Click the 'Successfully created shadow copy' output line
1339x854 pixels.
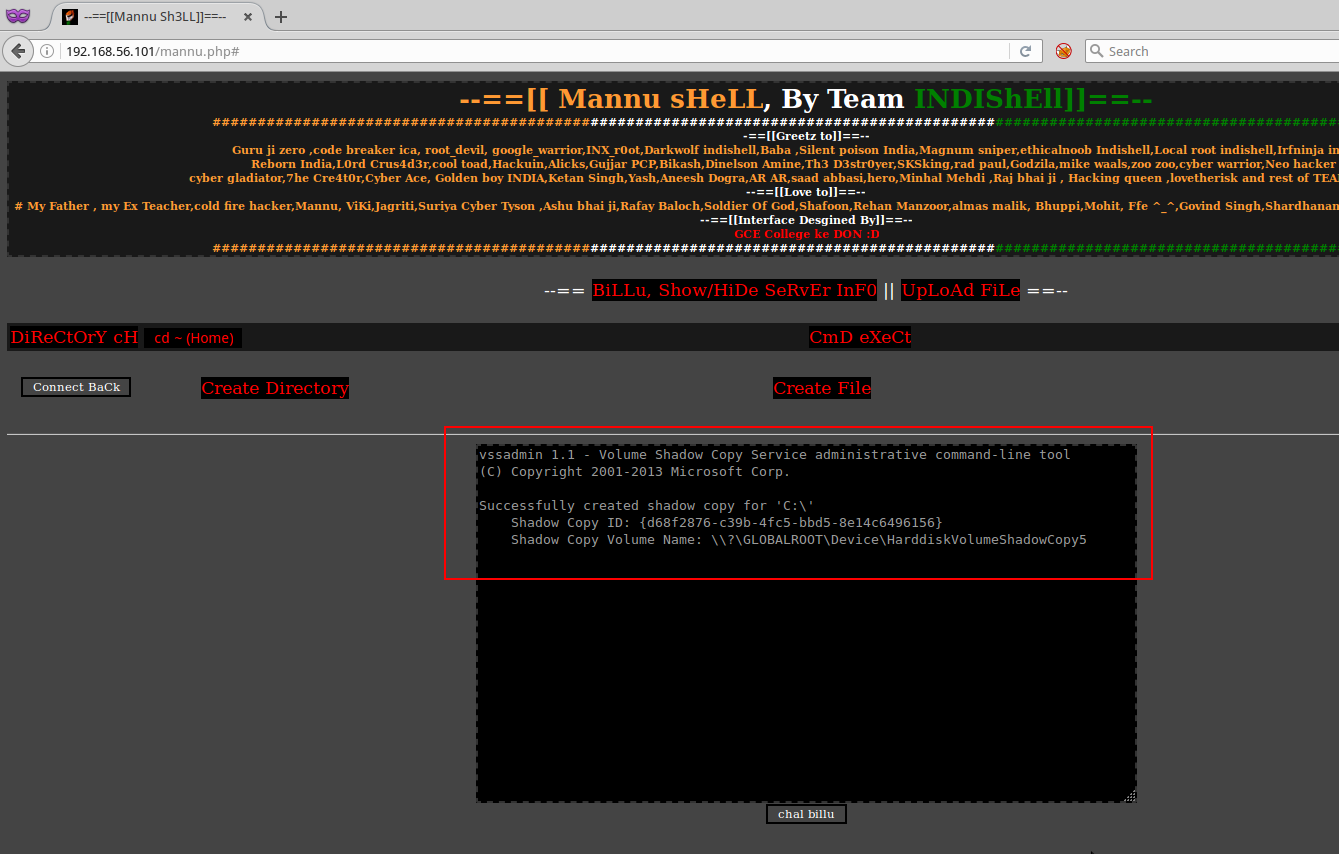pos(647,506)
